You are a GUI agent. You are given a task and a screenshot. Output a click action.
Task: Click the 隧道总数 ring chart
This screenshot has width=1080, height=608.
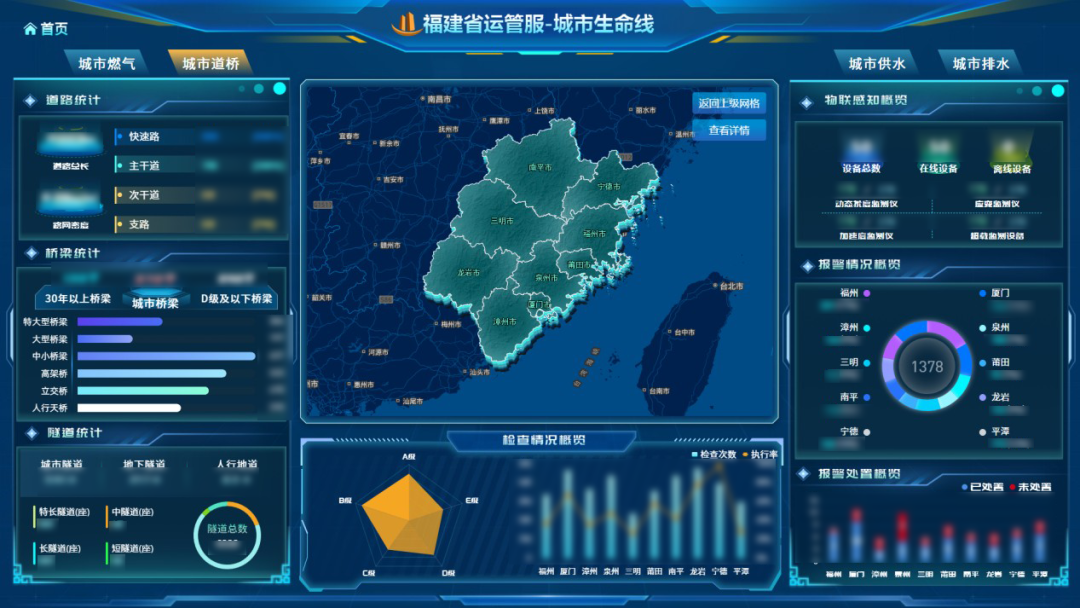[227, 536]
